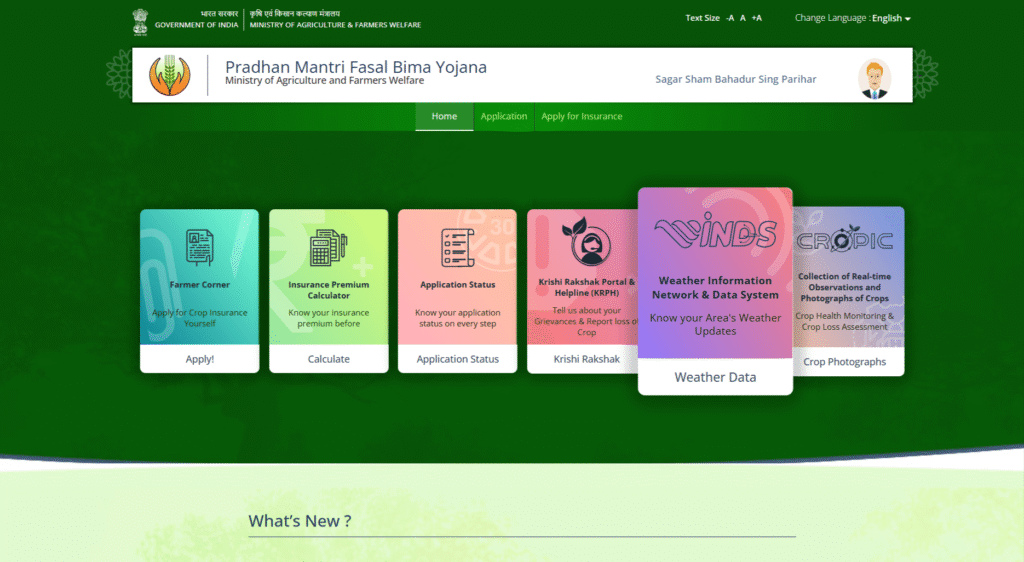Go to Apply for Insurance tab

coord(581,116)
